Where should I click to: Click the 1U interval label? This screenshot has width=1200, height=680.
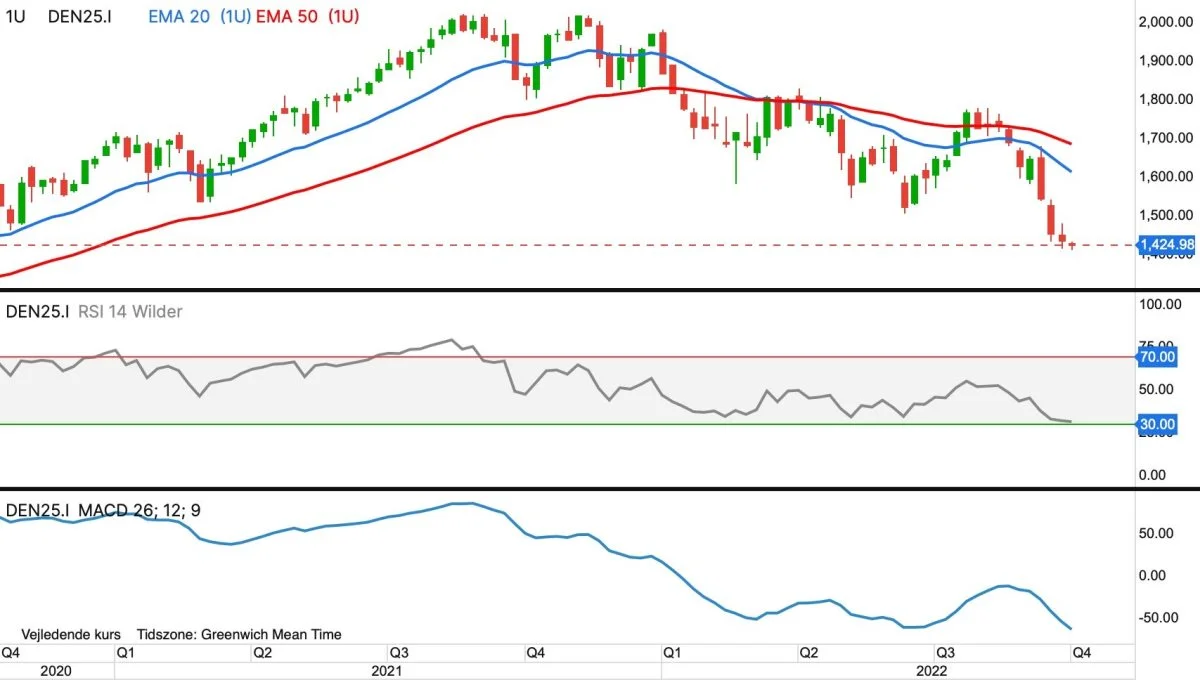coord(16,16)
